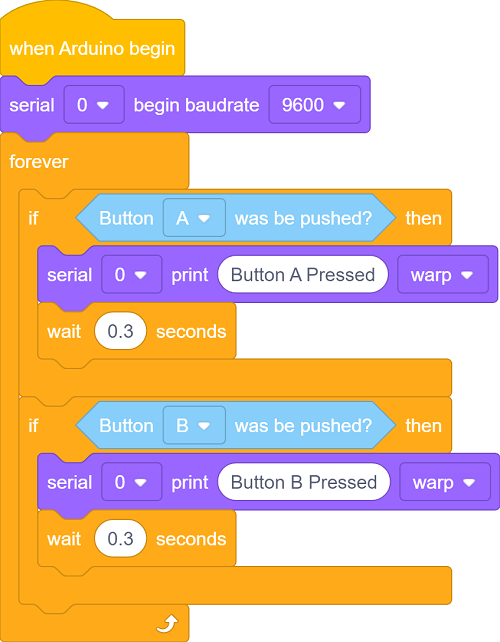
Task: Open the Button B selector dropdown
Action: (x=194, y=425)
